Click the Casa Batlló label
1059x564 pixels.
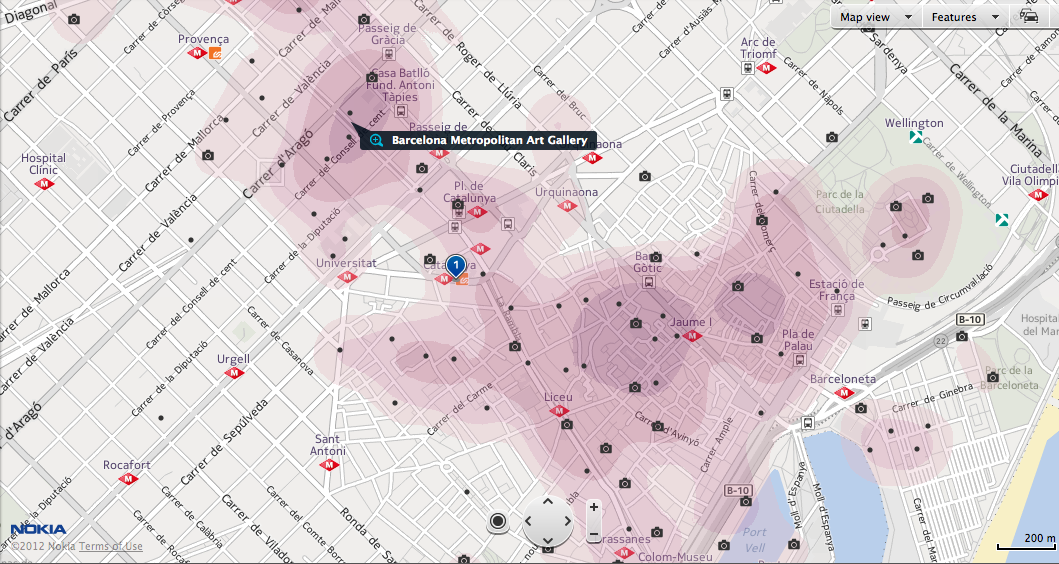coord(401,73)
